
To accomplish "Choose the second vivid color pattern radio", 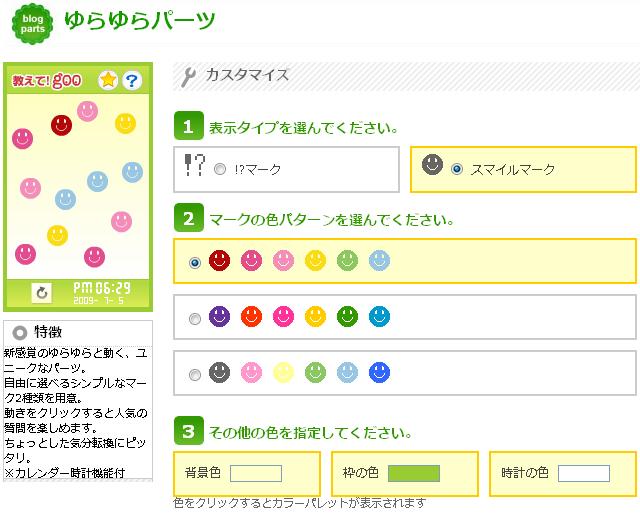I will click(x=195, y=319).
